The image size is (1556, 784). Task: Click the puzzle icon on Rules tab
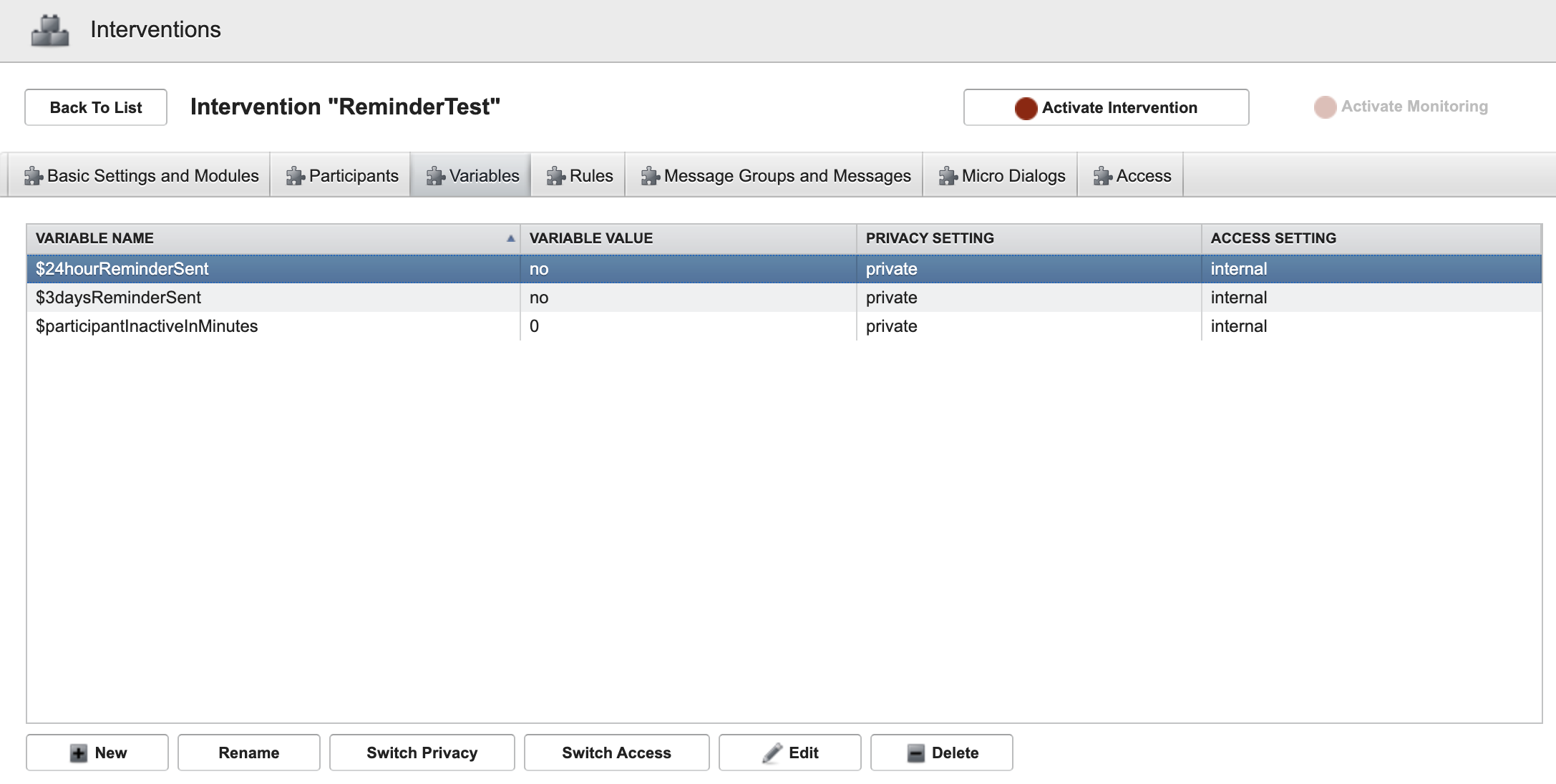point(555,176)
